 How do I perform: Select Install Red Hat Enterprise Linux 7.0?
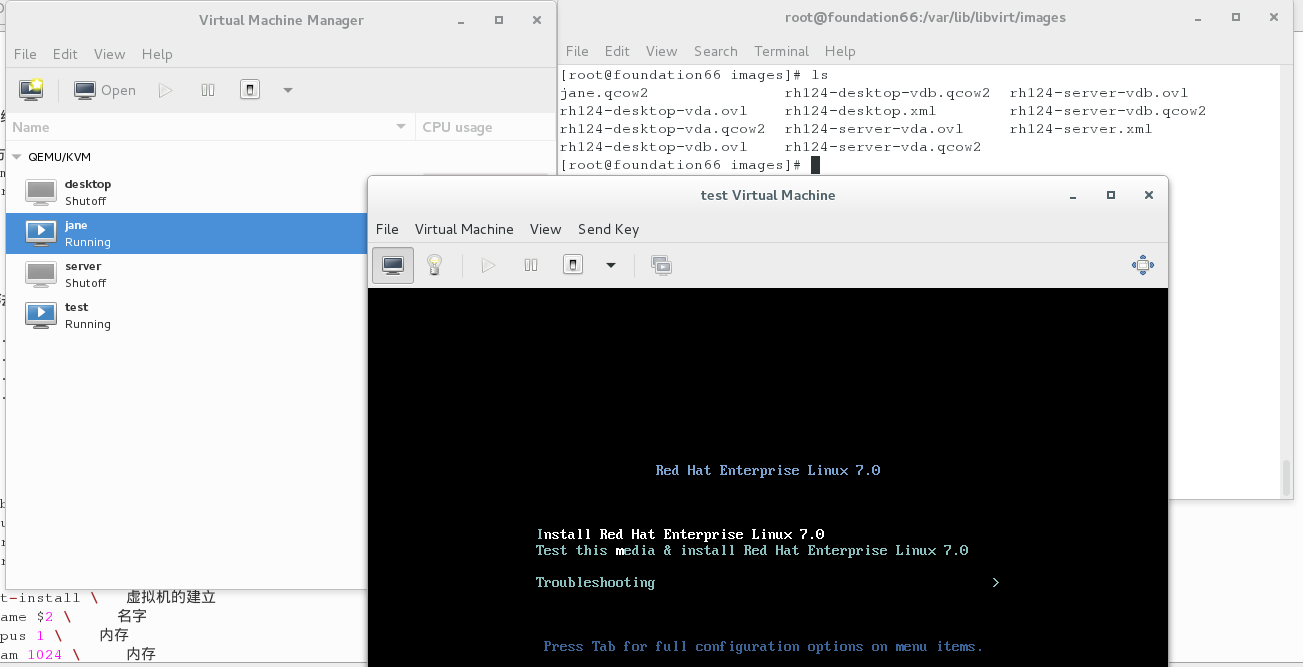click(680, 534)
